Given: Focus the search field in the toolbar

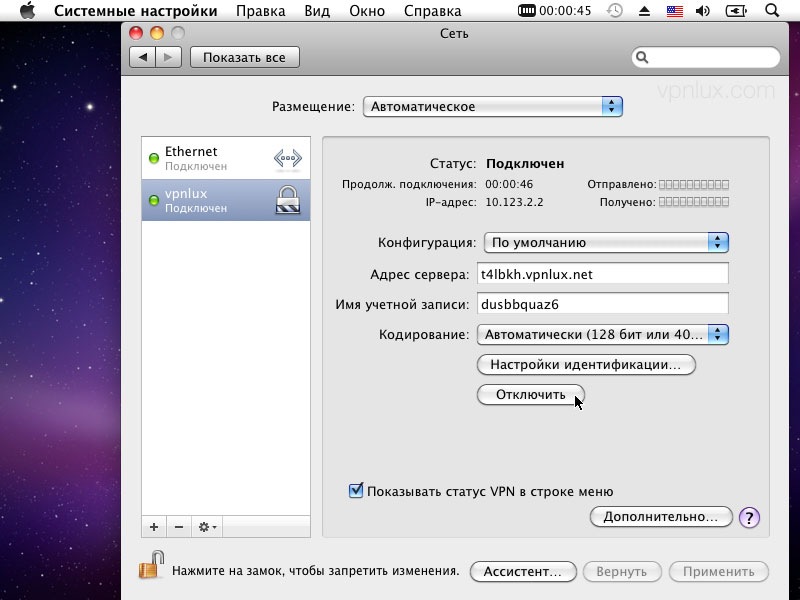Looking at the screenshot, I should [706, 57].
